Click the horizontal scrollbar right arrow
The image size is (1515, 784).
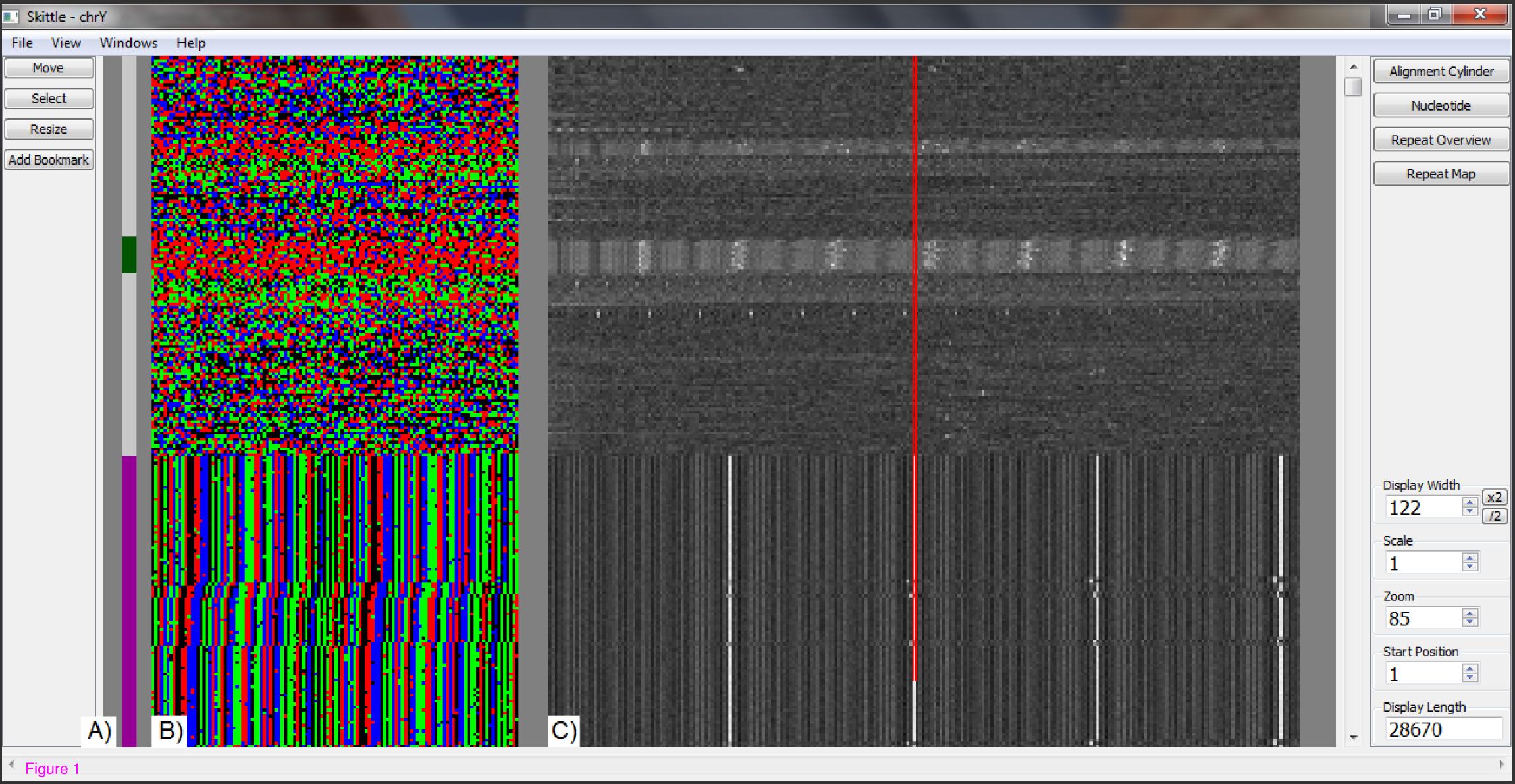(1501, 765)
